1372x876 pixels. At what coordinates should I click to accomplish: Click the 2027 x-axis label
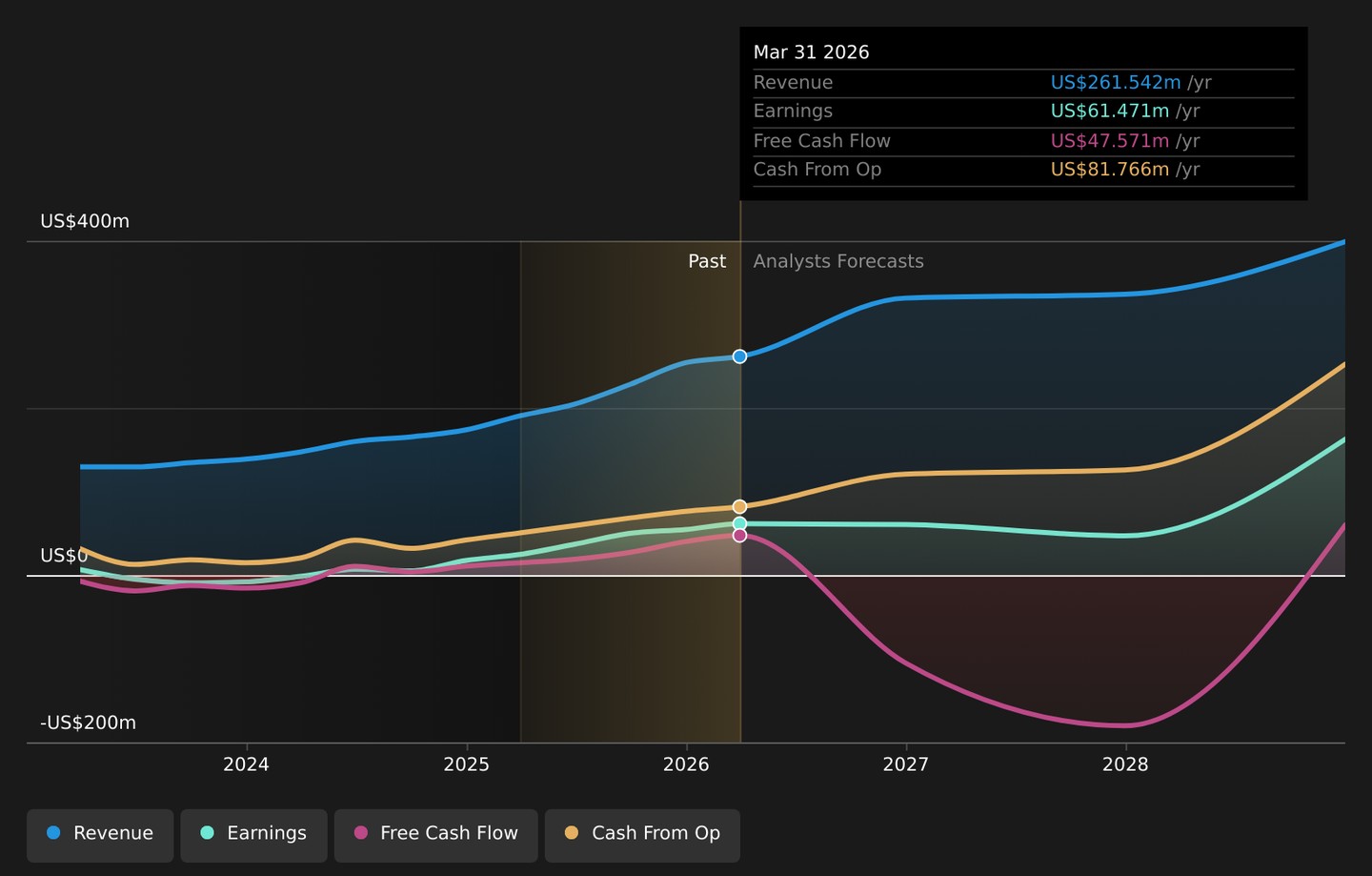(905, 764)
